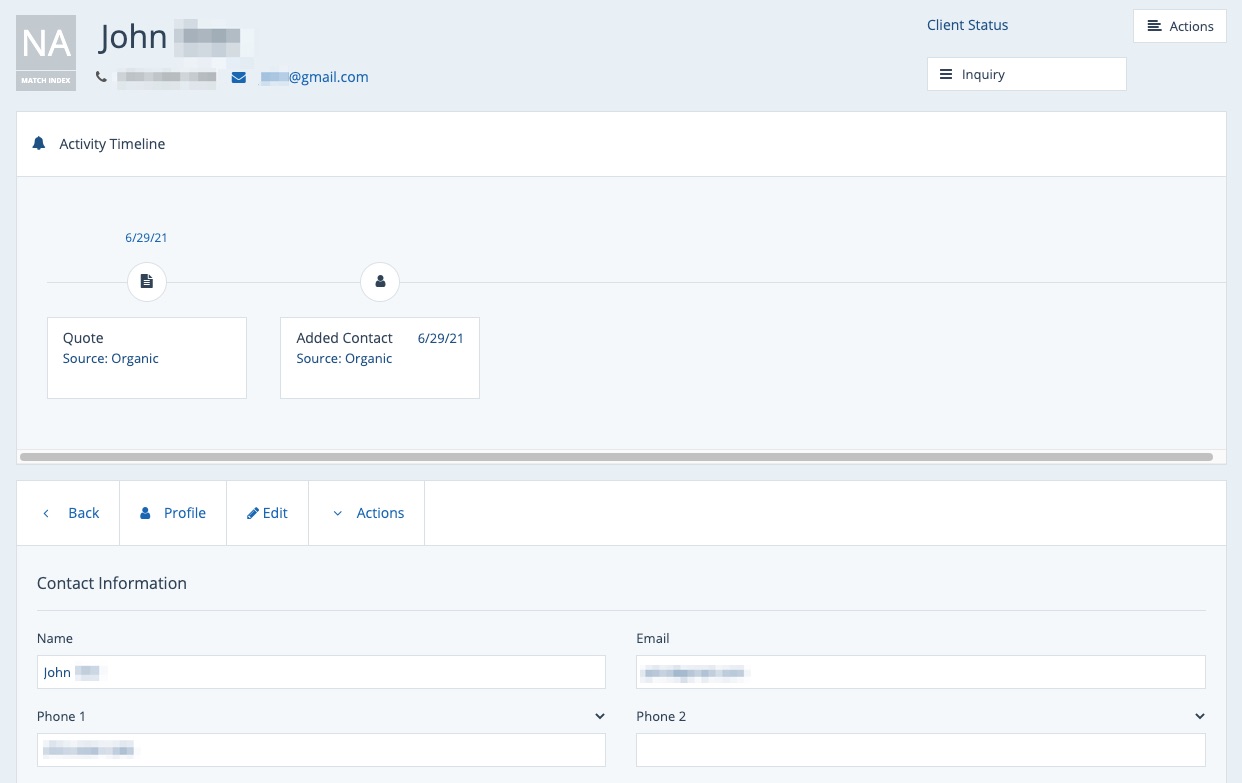Image resolution: width=1242 pixels, height=783 pixels.
Task: Focus the Email input field
Action: pyautogui.click(x=920, y=672)
